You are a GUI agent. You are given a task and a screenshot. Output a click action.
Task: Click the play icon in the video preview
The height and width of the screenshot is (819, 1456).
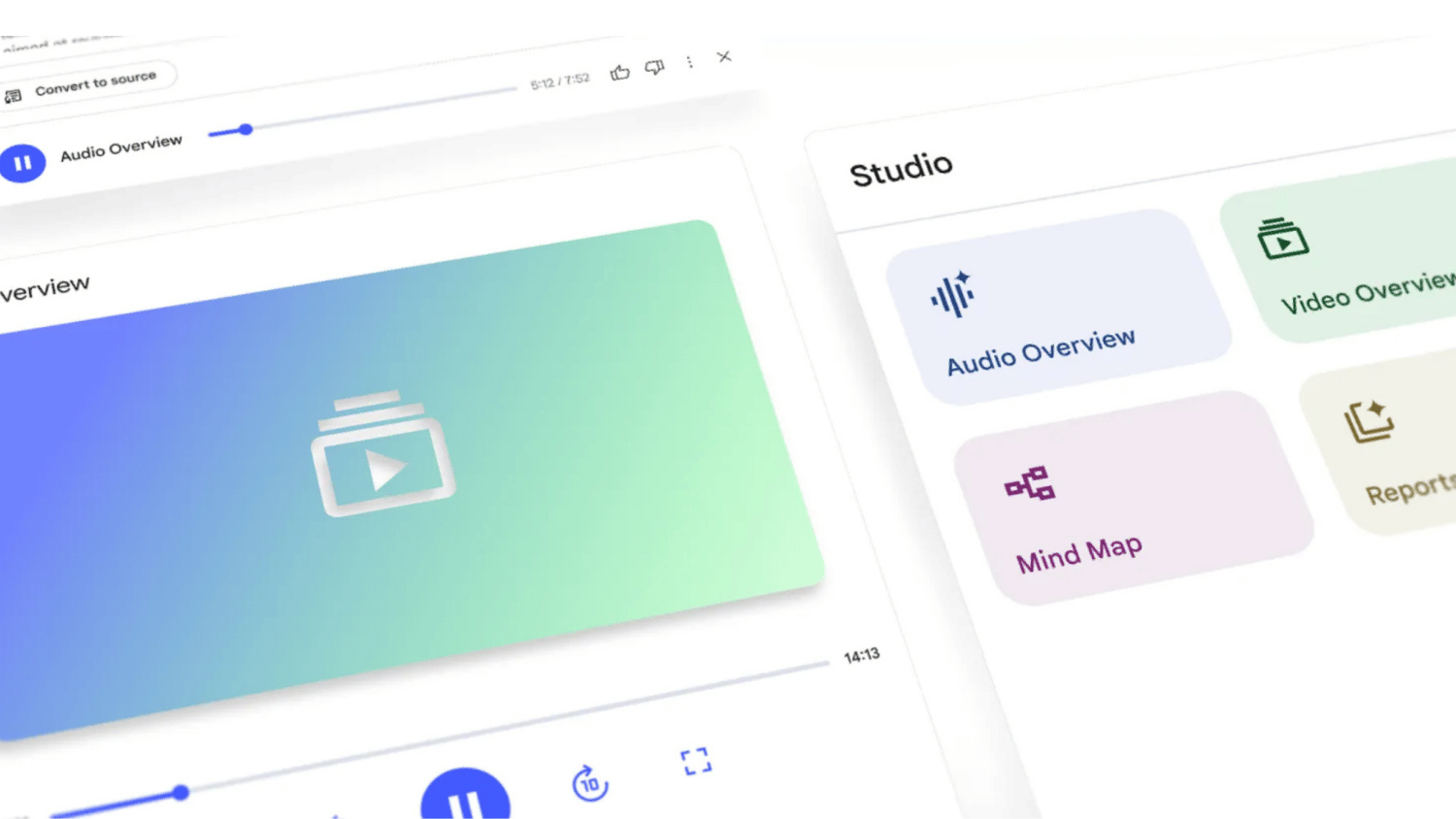pos(383,453)
